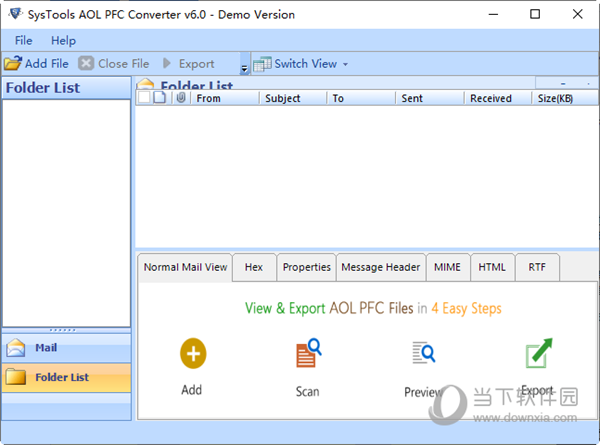Click the attachment paperclip column icon
Image resolution: width=600 pixels, height=445 pixels.
coord(181,98)
